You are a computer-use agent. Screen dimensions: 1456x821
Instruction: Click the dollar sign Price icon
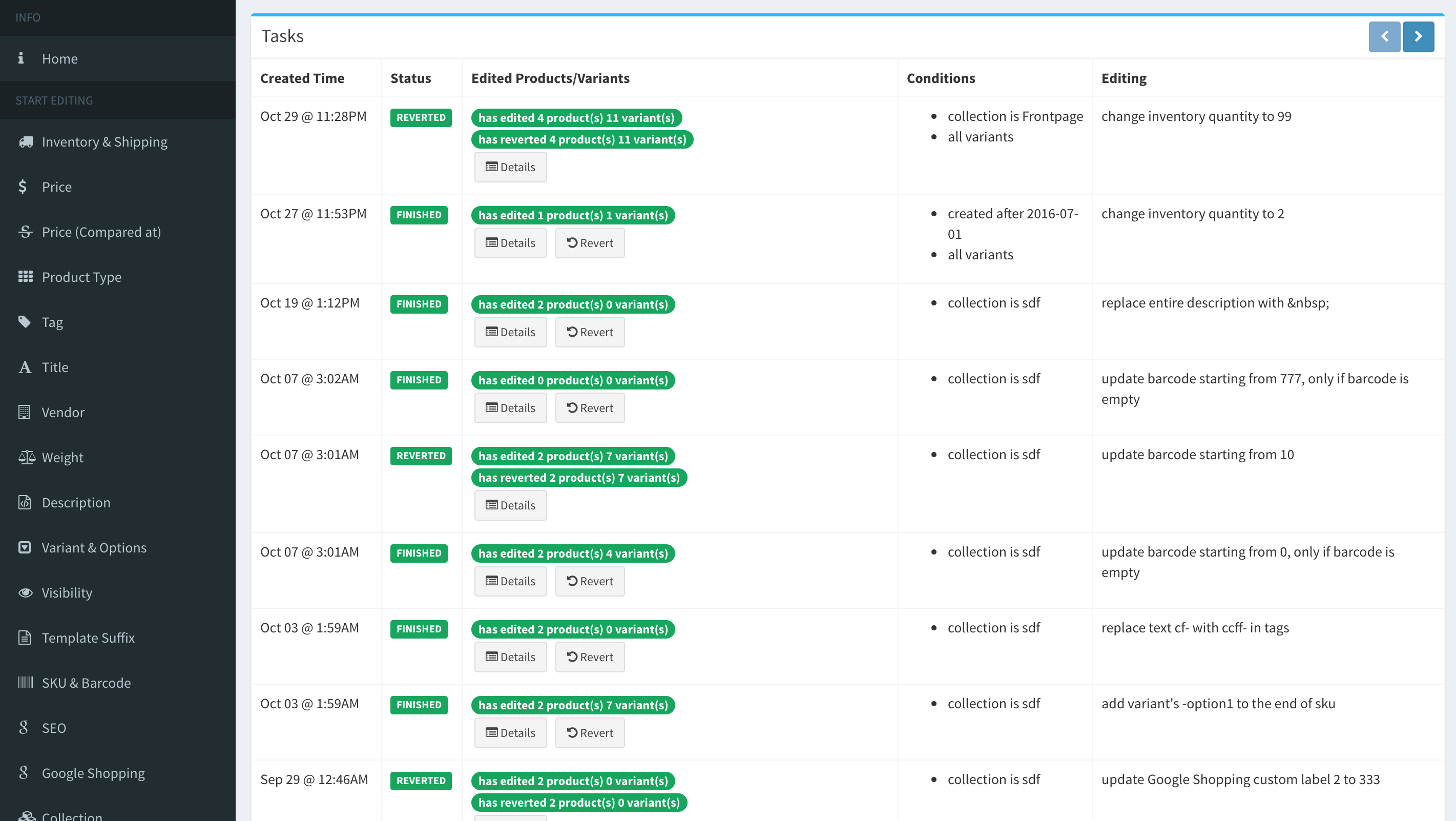coord(23,187)
